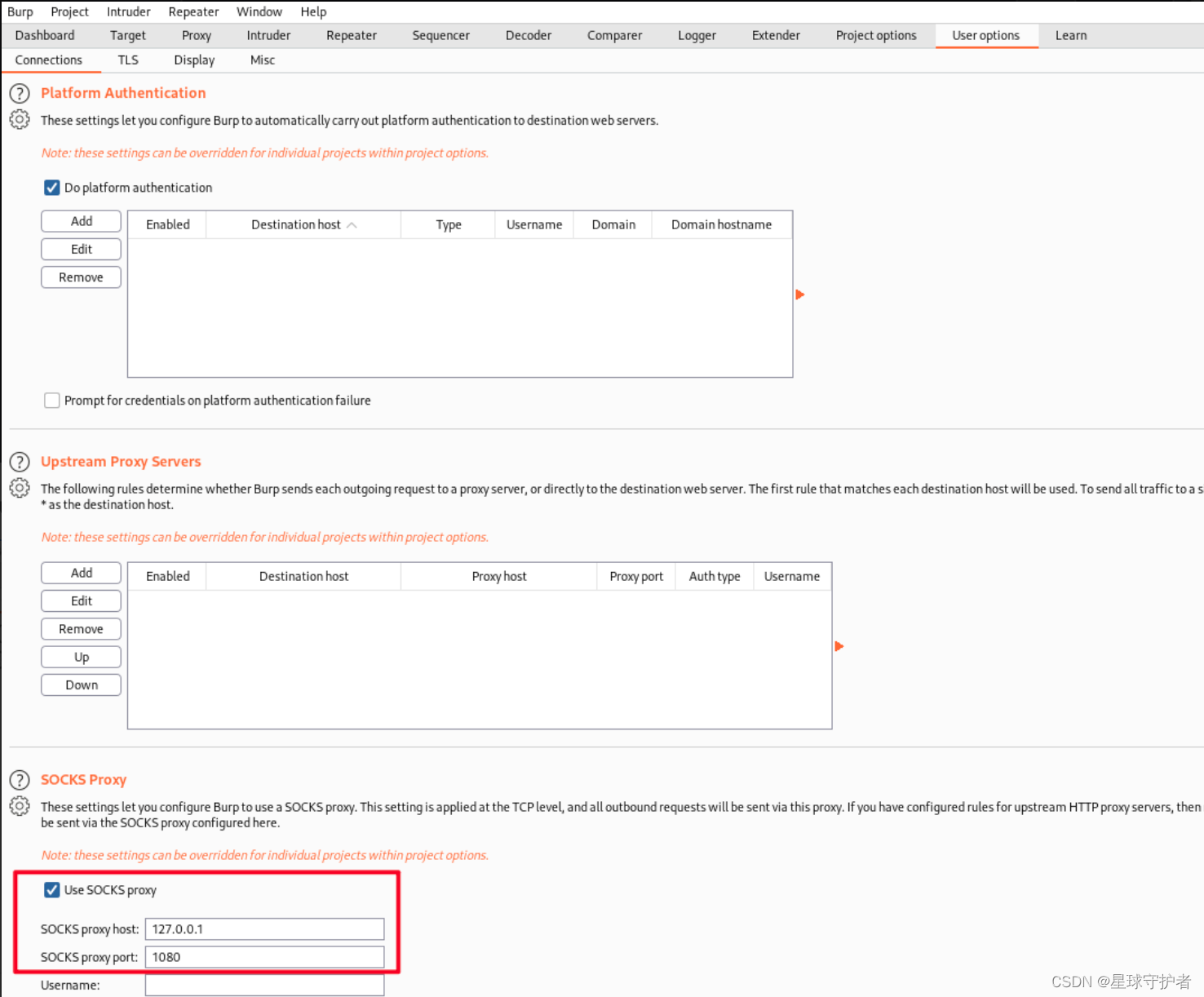Click Destination host header in upstream proxy table
1204x997 pixels.
coord(304,577)
